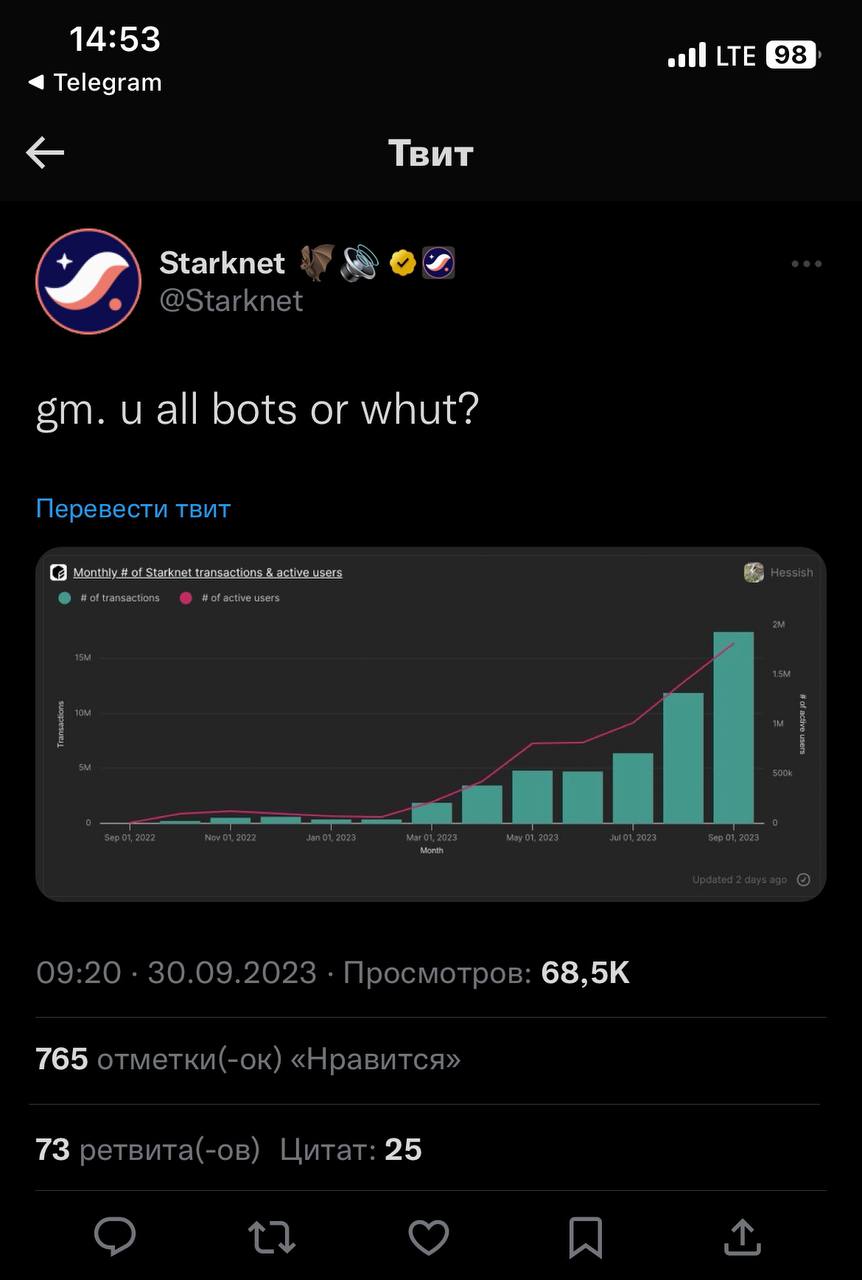The height and width of the screenshot is (1280, 862).
Task: Tap the Starknet display name
Action: pos(222,263)
